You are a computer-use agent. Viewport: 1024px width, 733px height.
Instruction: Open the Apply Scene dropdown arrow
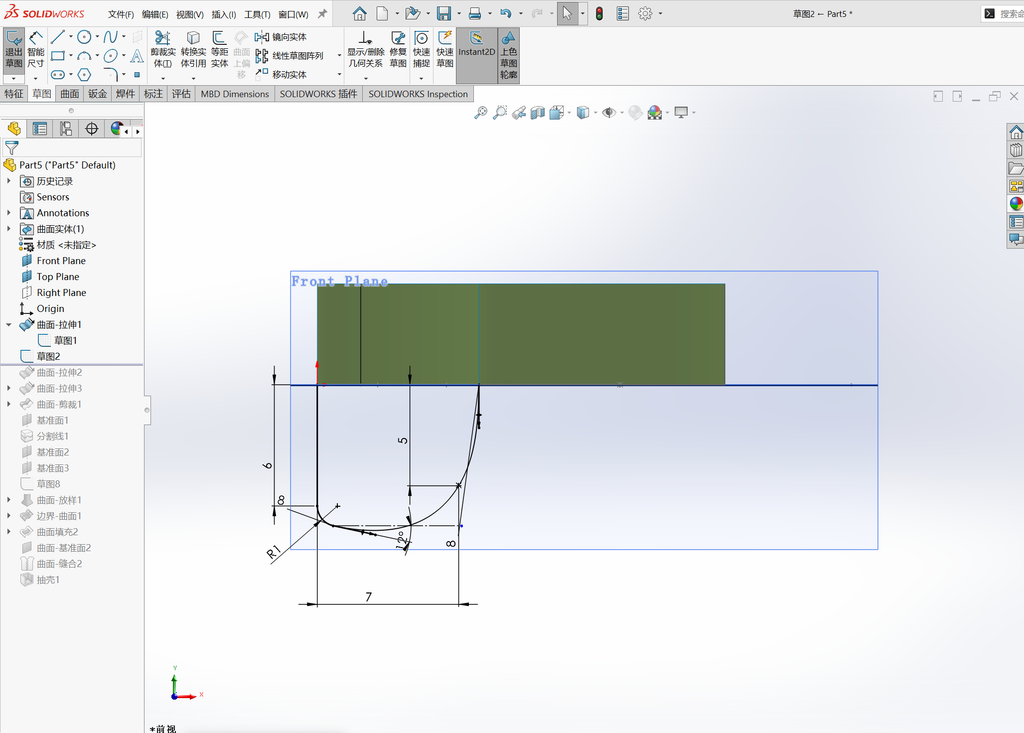(667, 113)
